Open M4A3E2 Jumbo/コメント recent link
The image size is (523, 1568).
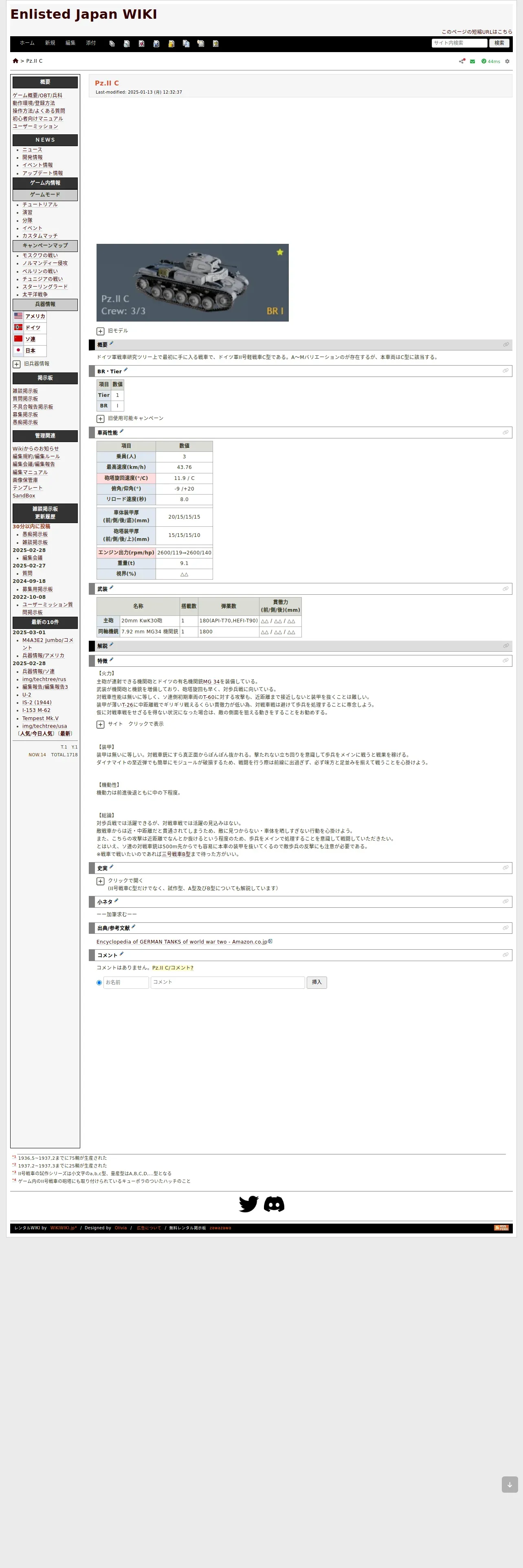point(48,644)
